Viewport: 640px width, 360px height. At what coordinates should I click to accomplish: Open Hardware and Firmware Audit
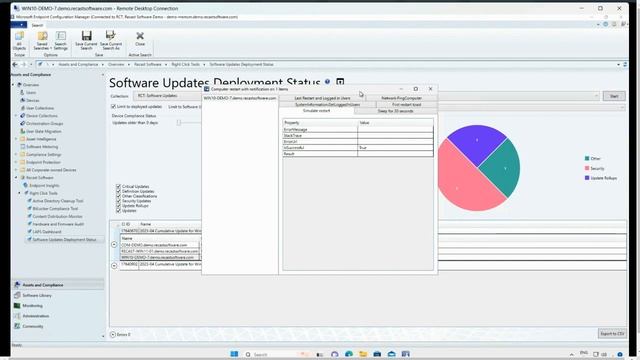tap(58, 224)
